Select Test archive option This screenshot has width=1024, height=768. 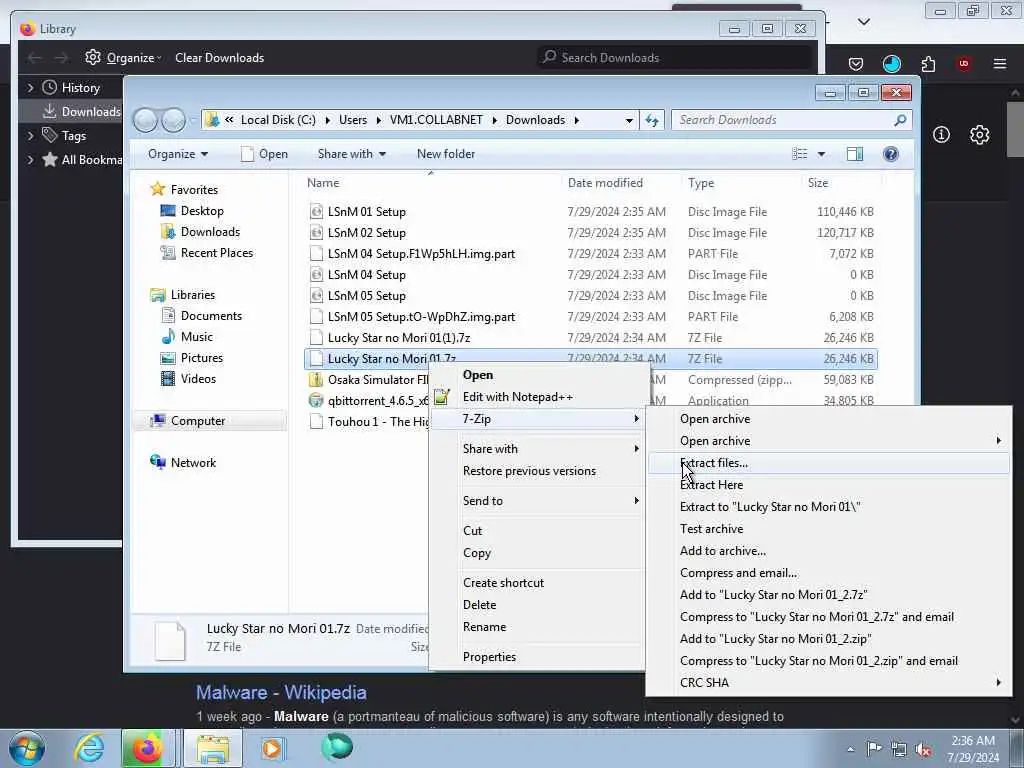[829, 529]
